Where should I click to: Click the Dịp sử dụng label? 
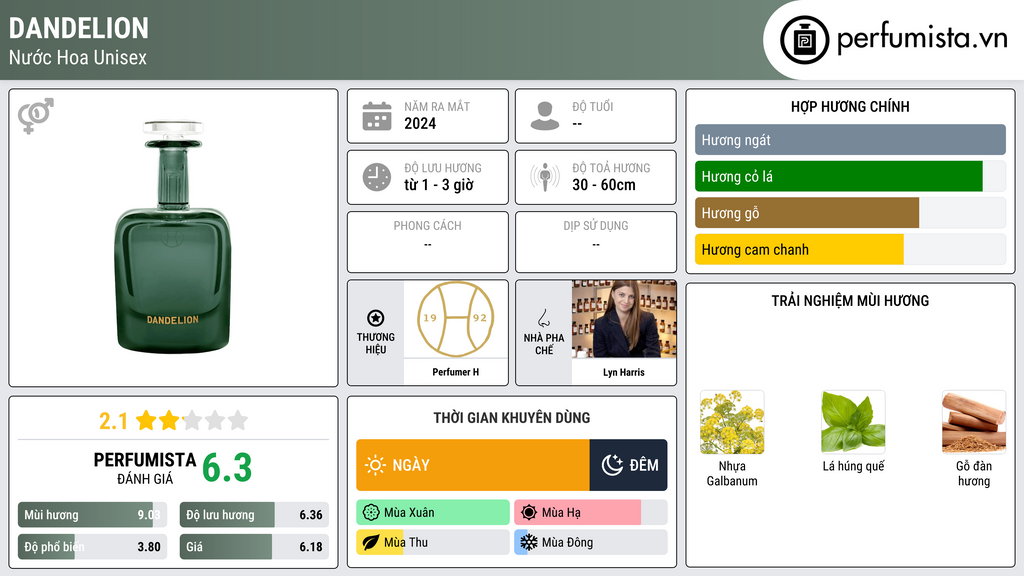[x=596, y=225]
